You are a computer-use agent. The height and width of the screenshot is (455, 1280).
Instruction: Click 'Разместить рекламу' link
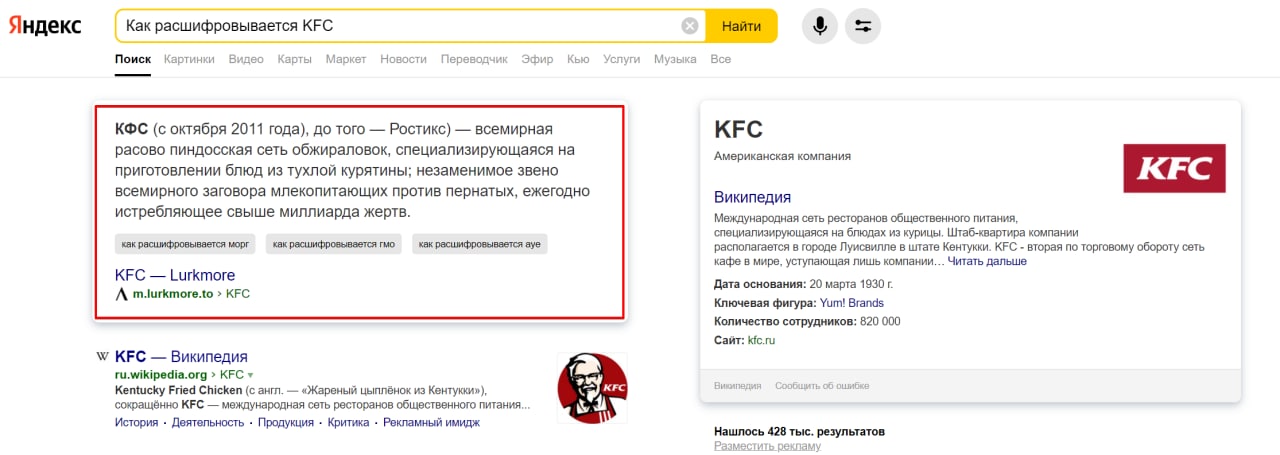(x=767, y=446)
